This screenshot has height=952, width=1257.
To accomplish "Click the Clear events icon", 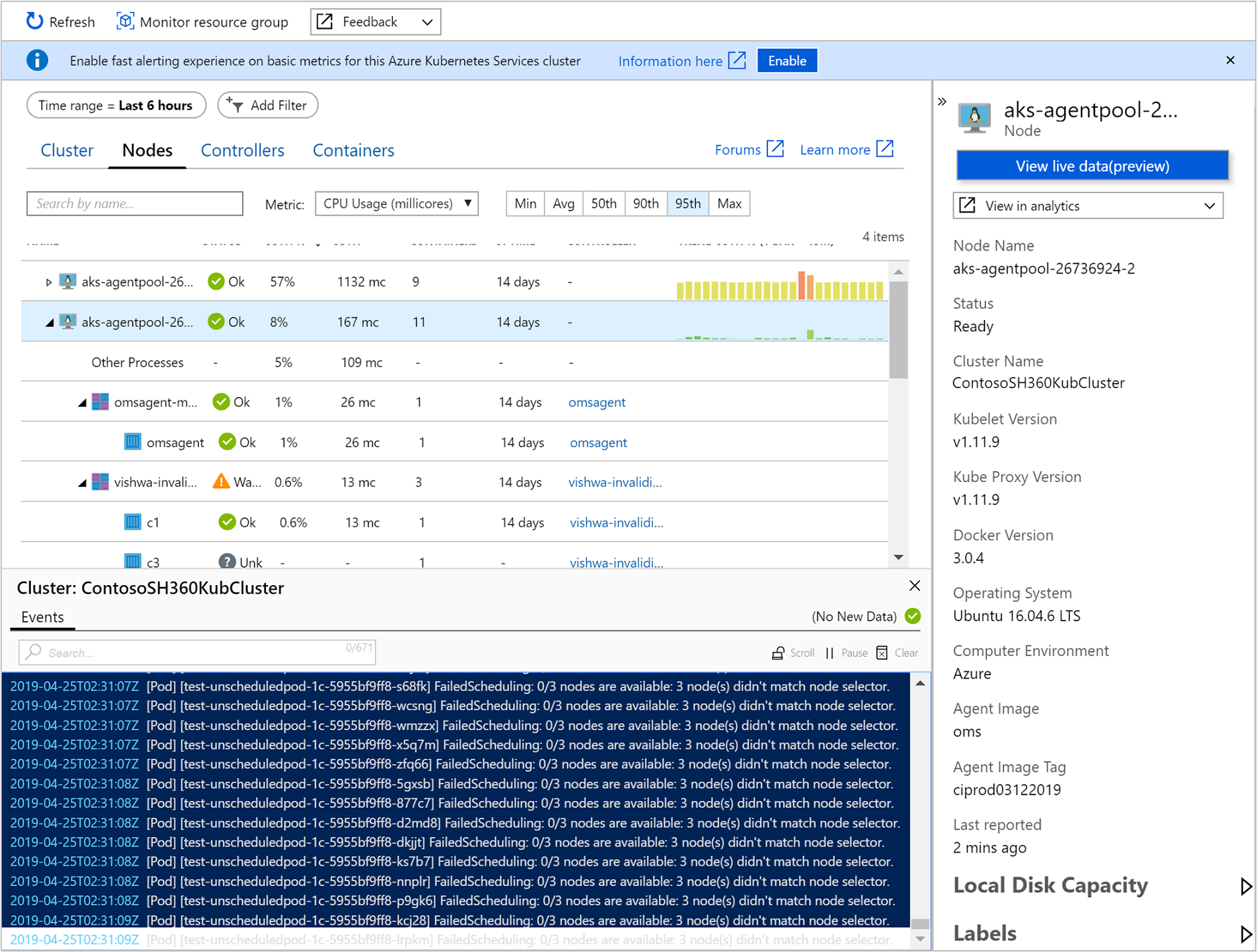I will tap(882, 653).
